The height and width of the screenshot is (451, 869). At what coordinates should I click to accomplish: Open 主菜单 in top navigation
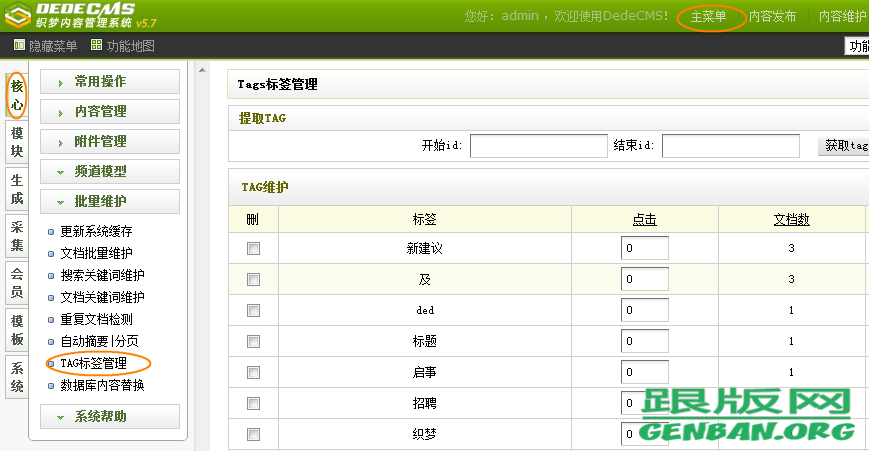click(709, 17)
